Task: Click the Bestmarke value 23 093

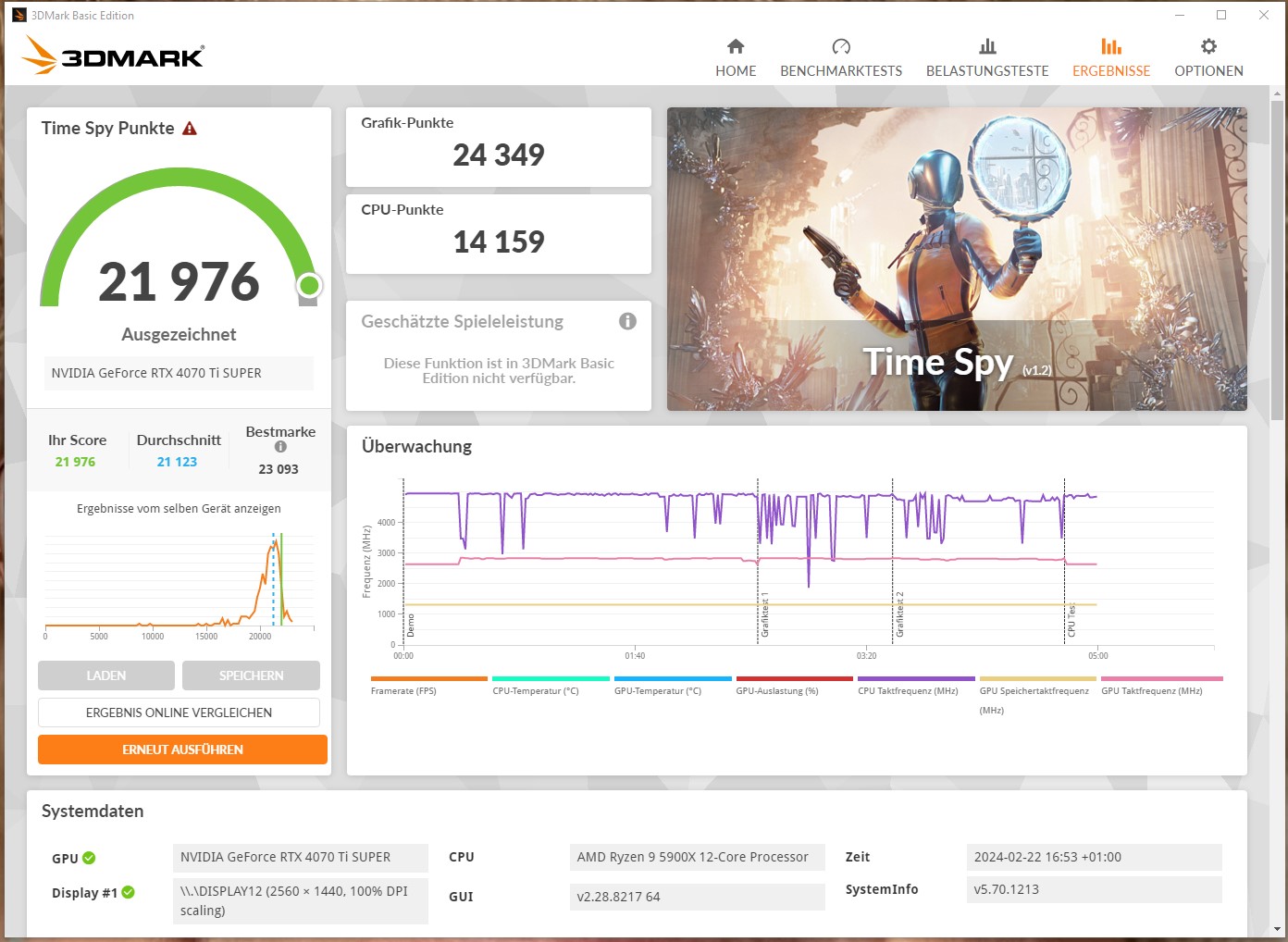Action: click(x=279, y=469)
